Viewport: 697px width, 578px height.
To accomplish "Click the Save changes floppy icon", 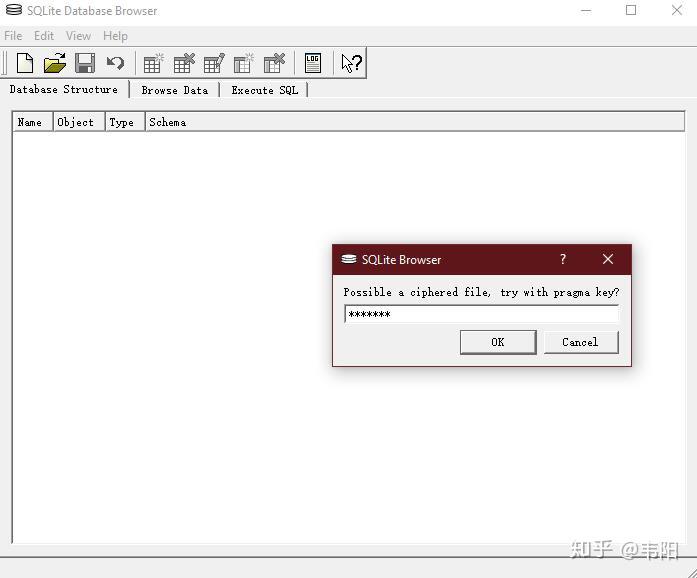I will click(85, 63).
